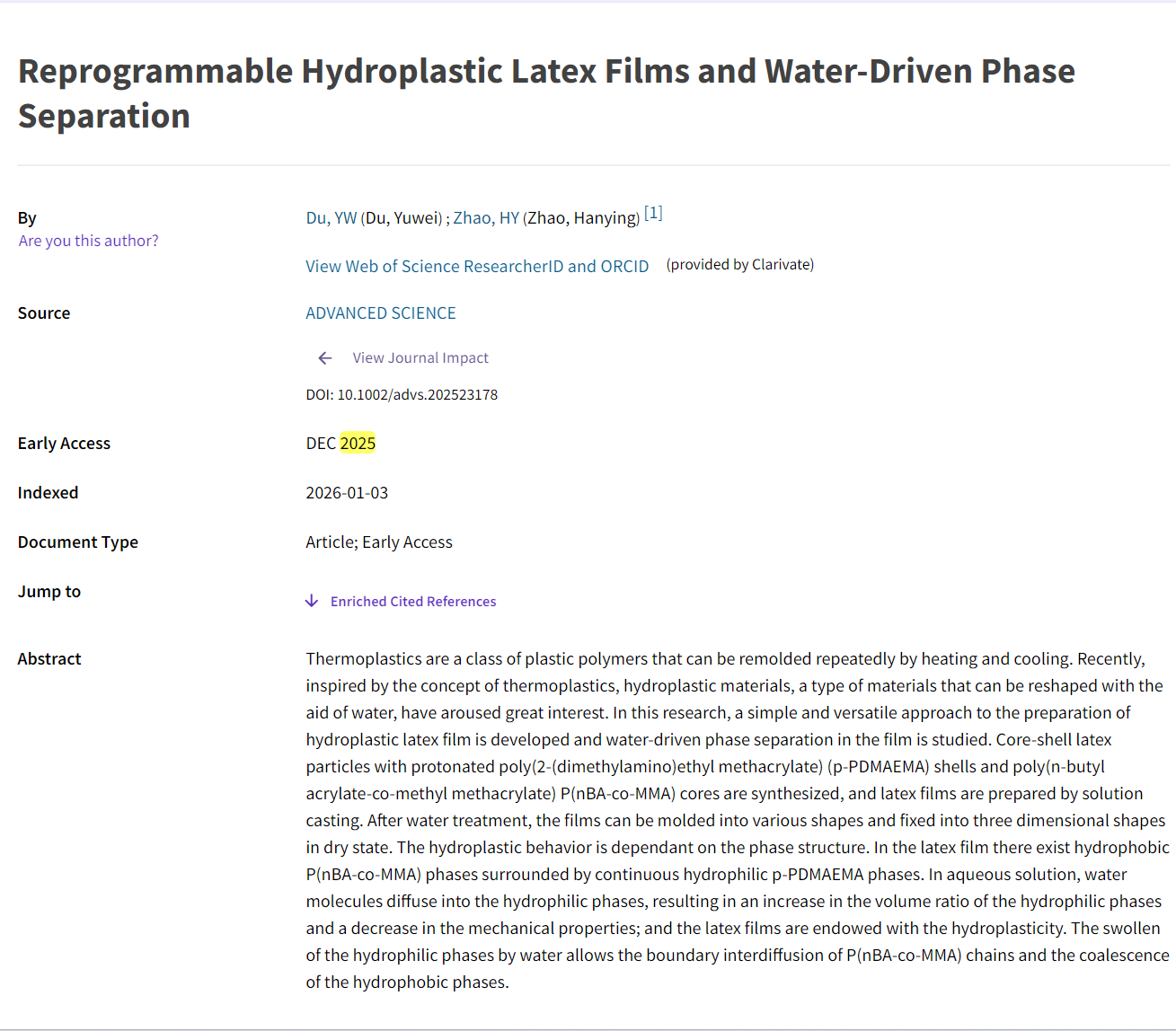Click the left arrow beside View Journal Impact
Image resolution: width=1176 pixels, height=1031 pixels.
tap(324, 358)
